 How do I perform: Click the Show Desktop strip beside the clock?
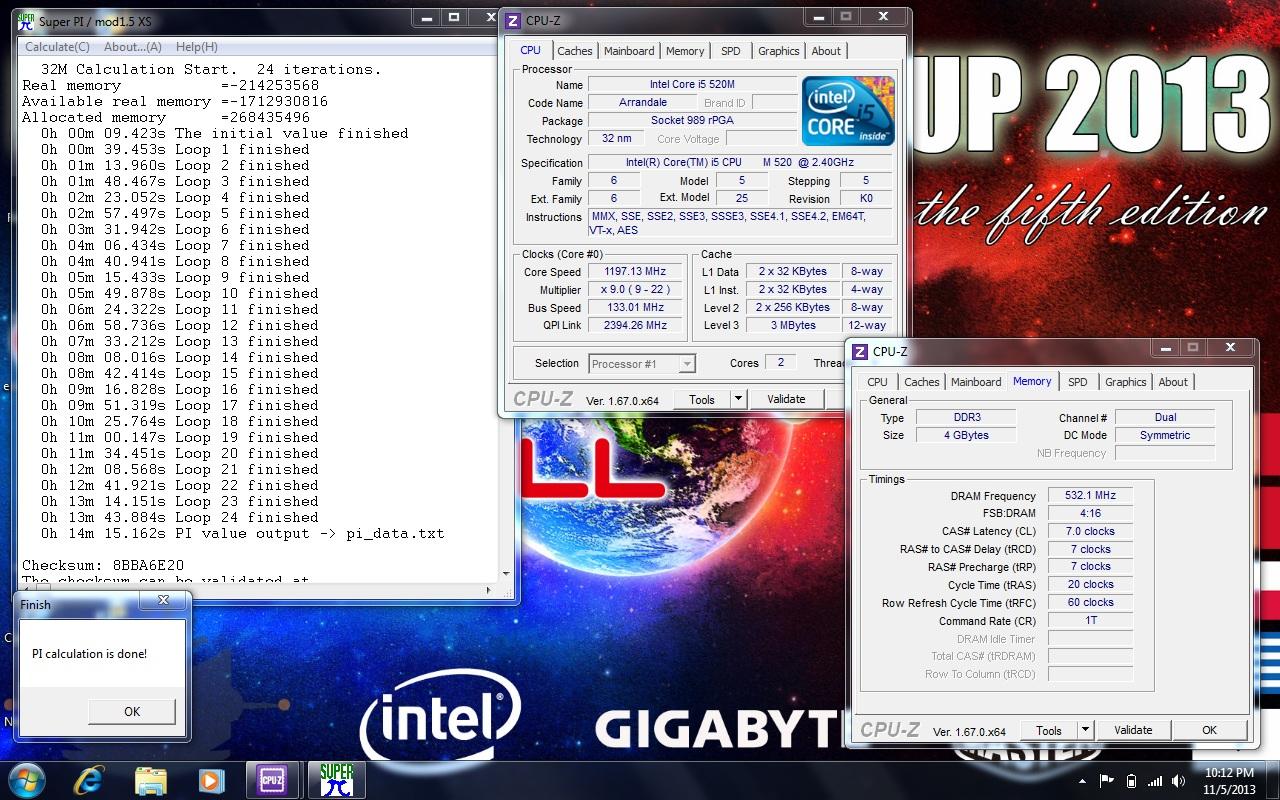pyautogui.click(x=1273, y=780)
